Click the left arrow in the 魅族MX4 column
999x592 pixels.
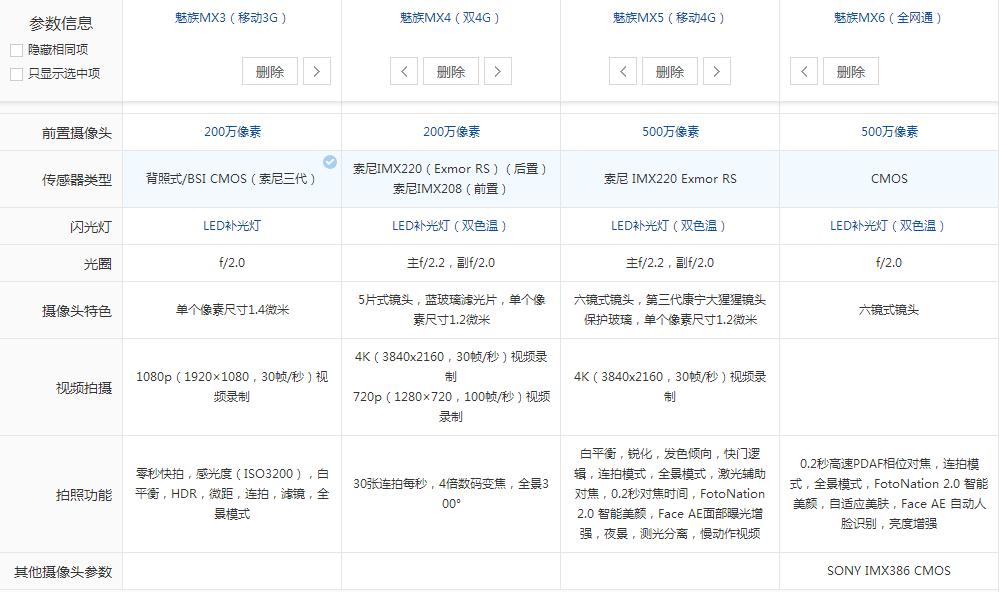[403, 71]
